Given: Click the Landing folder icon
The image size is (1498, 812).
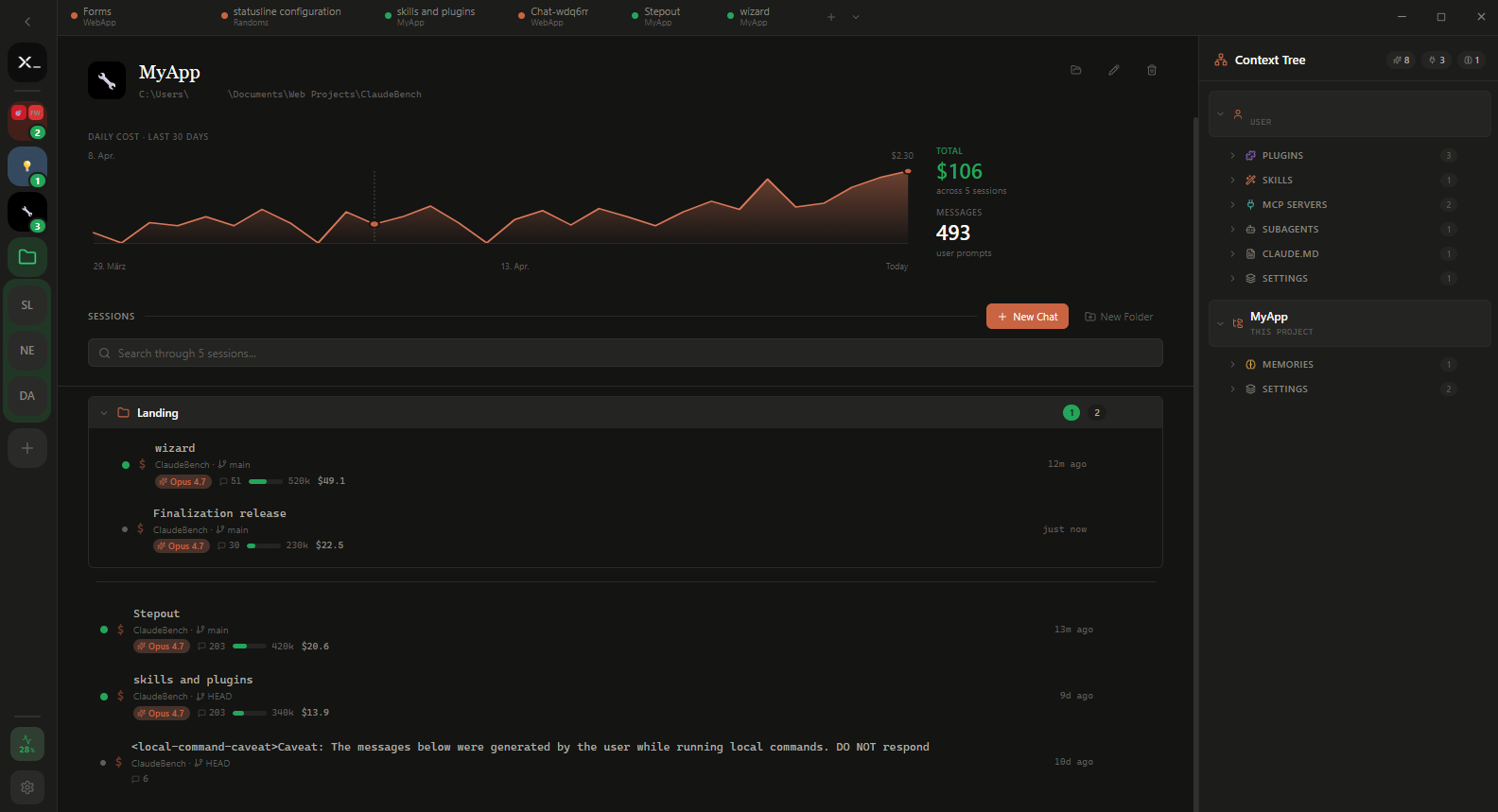Looking at the screenshot, I should tap(123, 412).
